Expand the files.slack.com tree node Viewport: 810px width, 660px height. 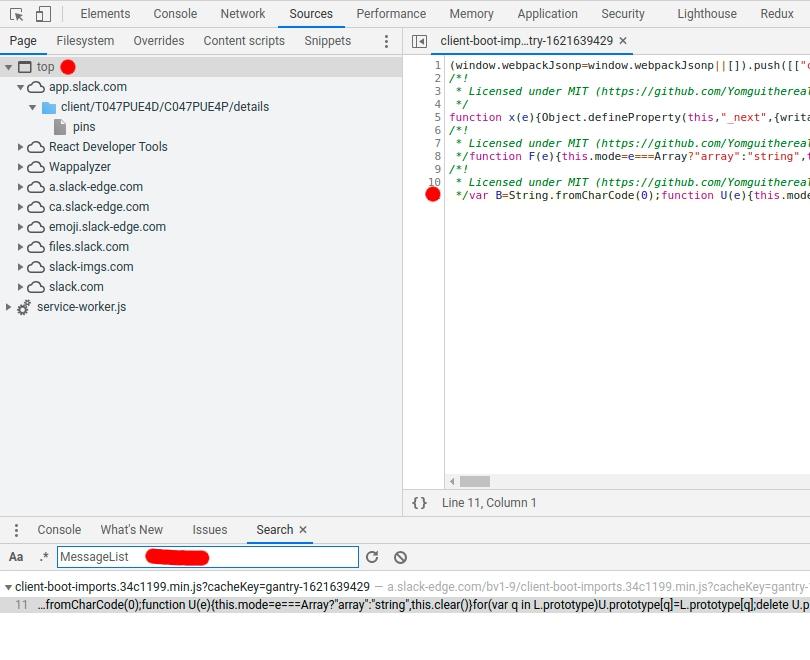coord(20,247)
